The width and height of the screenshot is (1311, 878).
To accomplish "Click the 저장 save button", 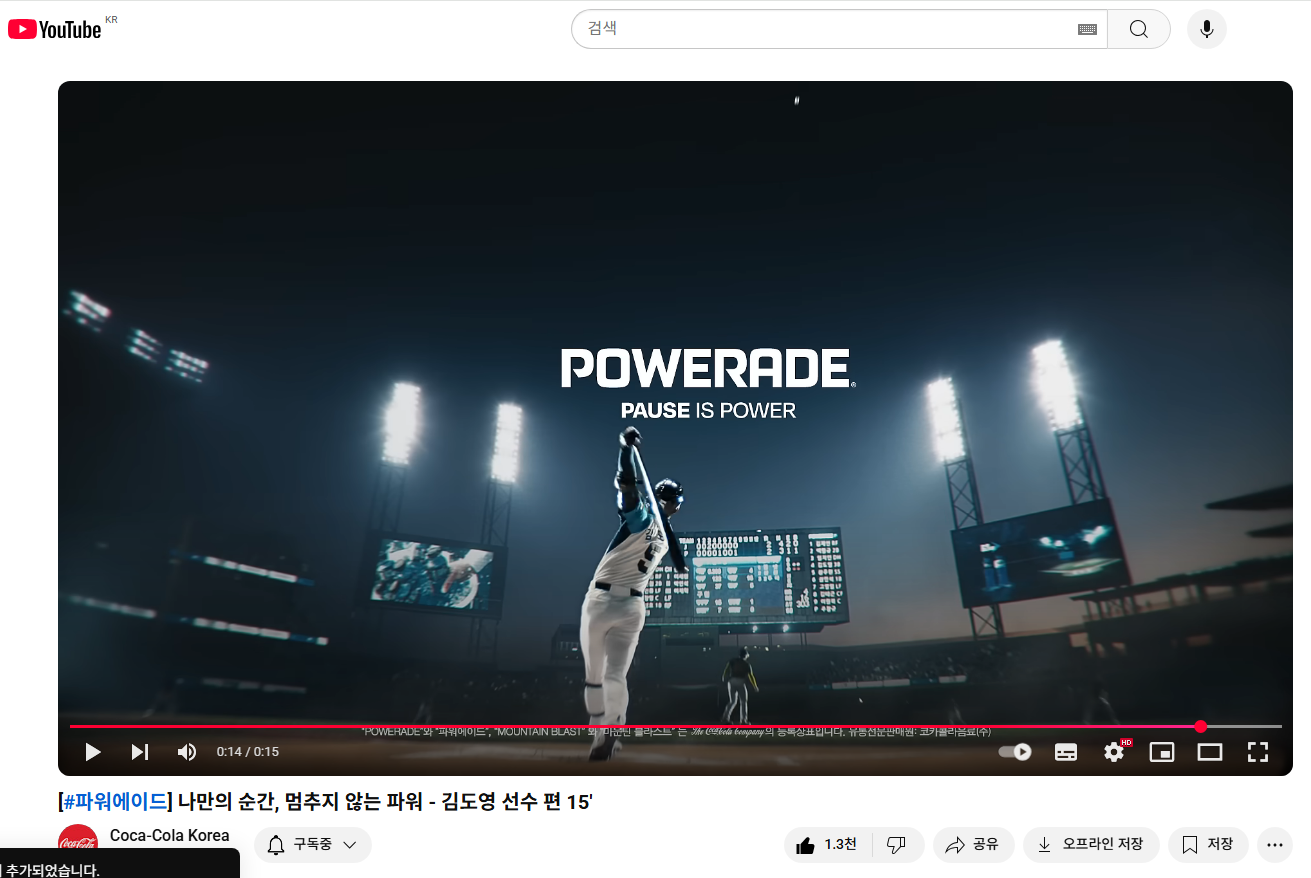I will pyautogui.click(x=1208, y=845).
